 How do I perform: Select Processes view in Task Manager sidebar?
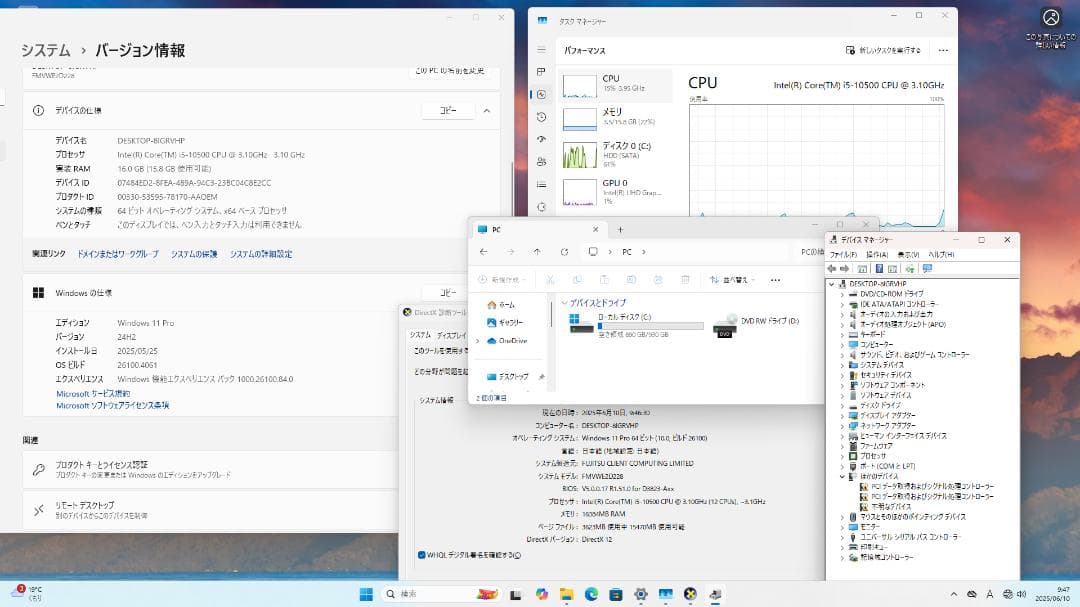(x=541, y=72)
